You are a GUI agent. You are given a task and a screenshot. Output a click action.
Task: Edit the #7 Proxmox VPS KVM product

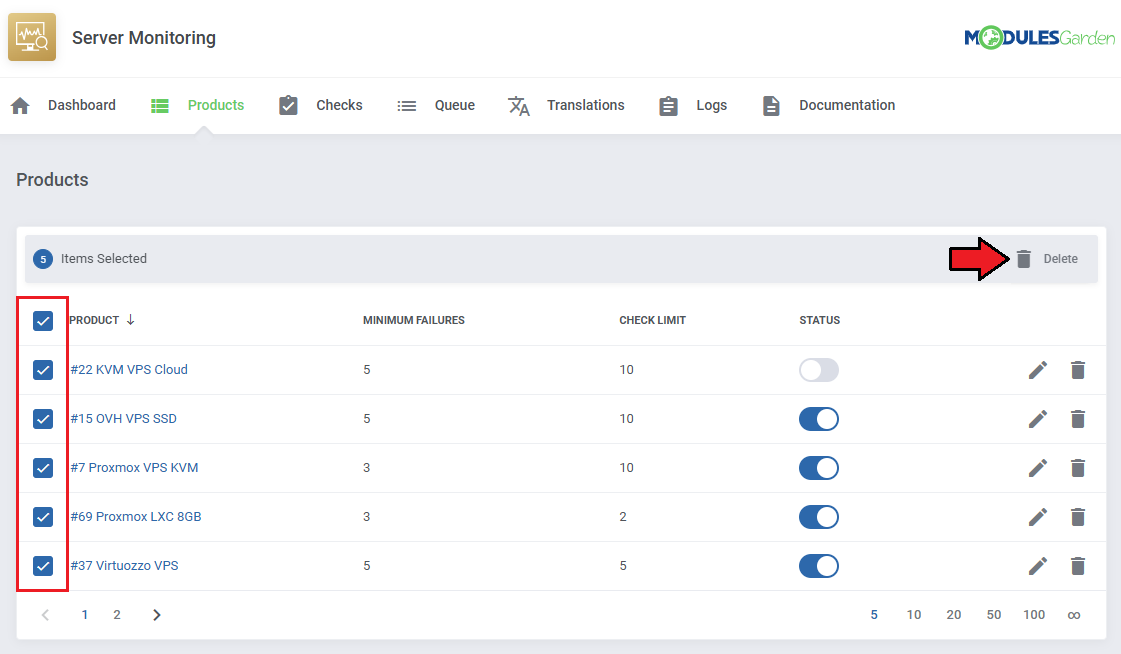coord(1038,468)
